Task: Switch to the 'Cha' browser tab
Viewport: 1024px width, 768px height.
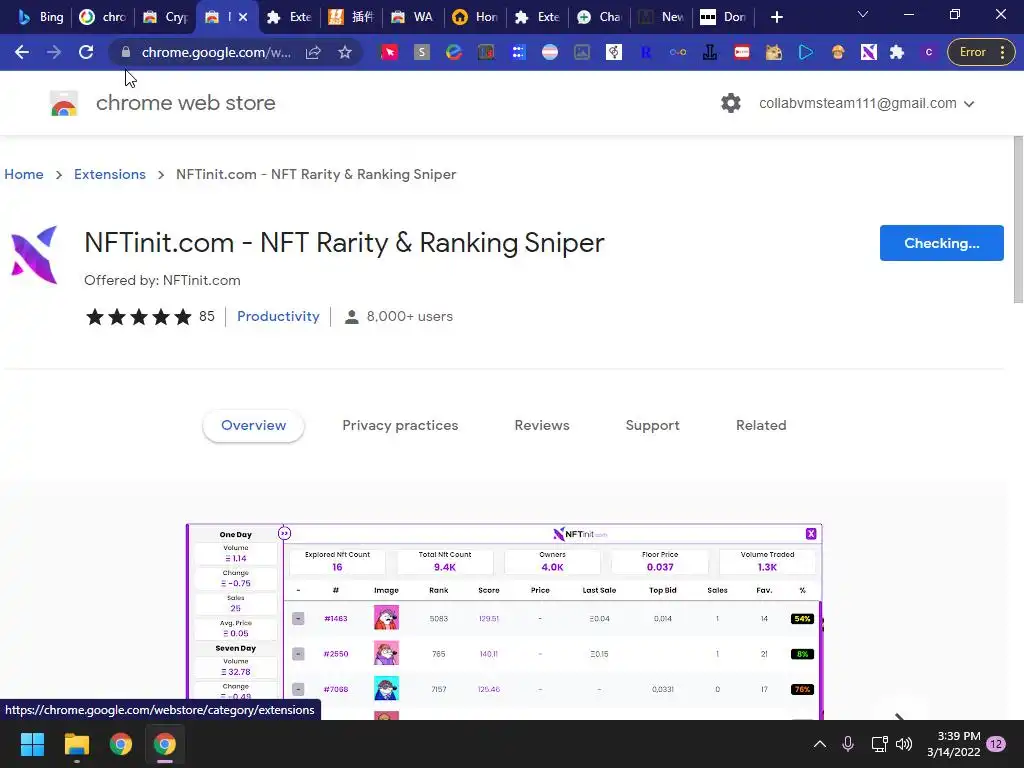Action: coord(600,17)
